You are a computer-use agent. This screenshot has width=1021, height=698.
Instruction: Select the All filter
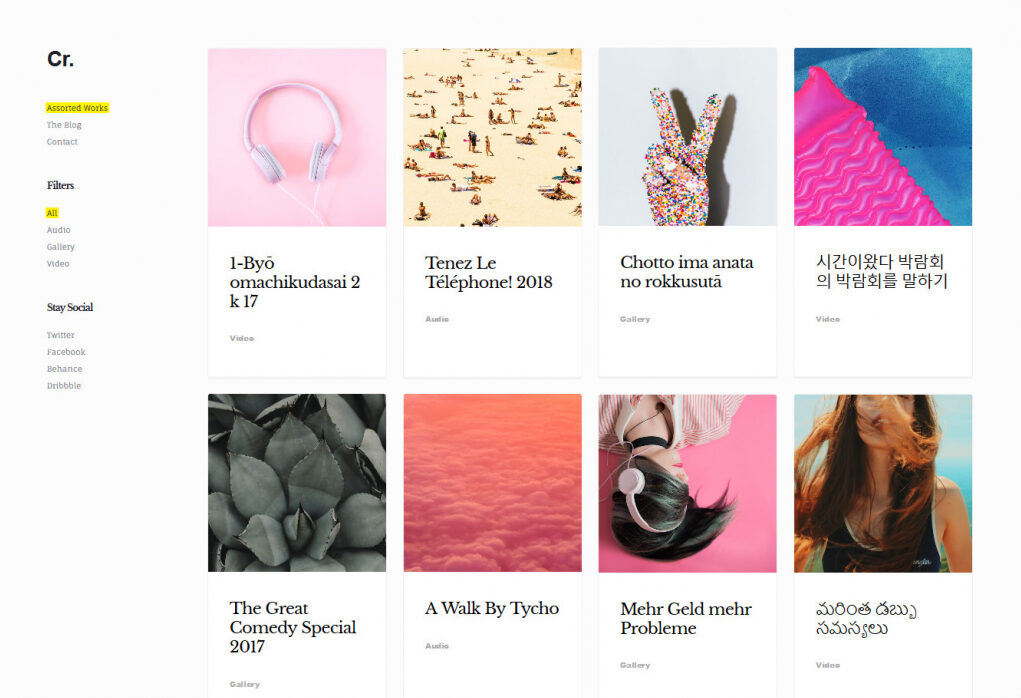click(x=52, y=213)
